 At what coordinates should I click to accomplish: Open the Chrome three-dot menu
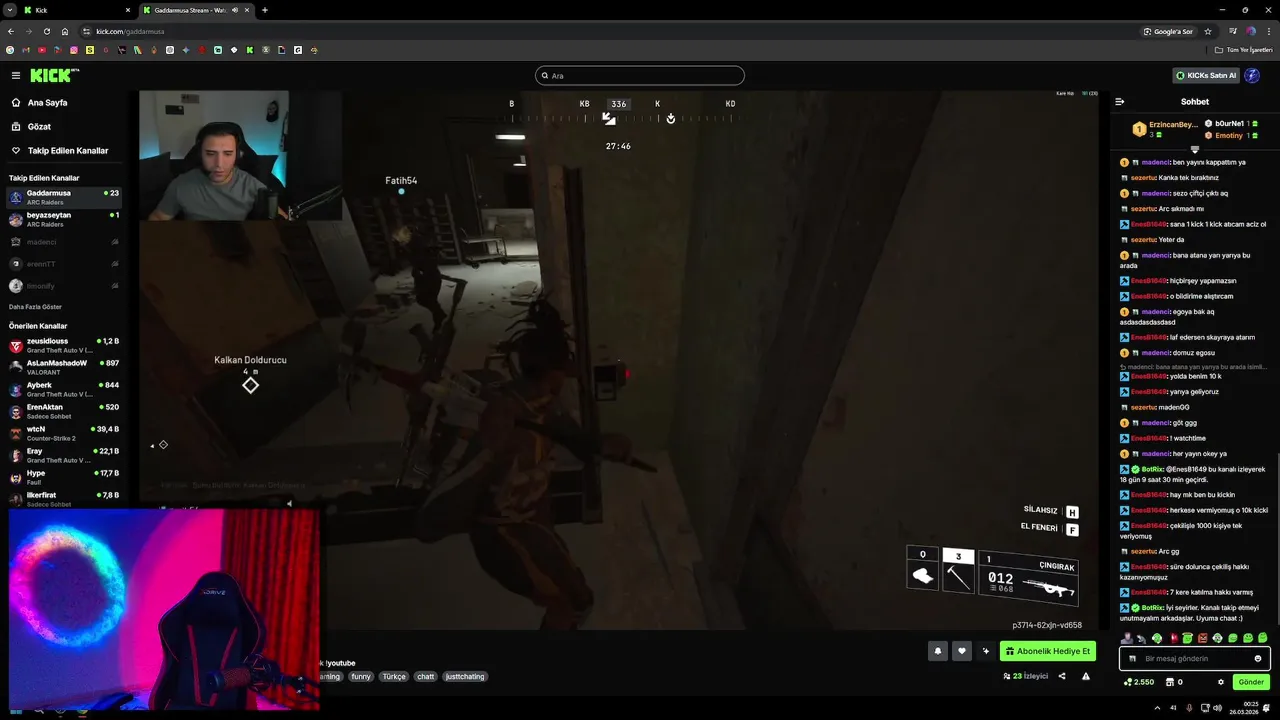[x=1269, y=31]
